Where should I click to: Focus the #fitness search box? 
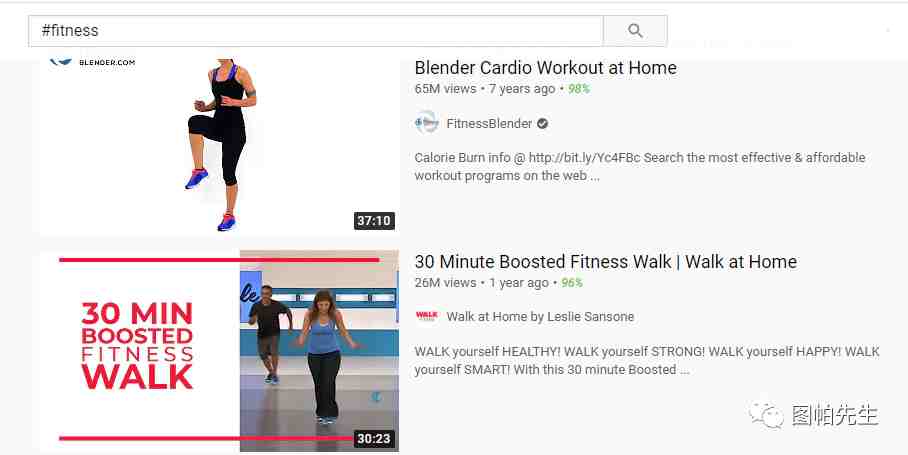[x=316, y=31]
